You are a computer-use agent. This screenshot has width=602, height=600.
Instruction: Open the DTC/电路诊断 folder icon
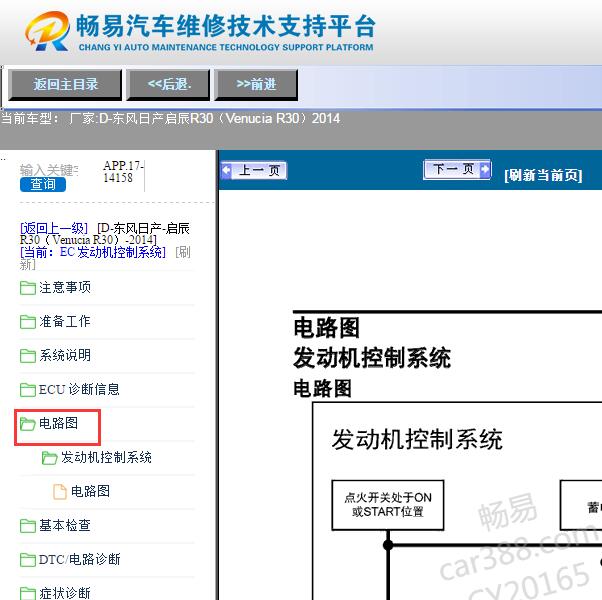coord(28,560)
